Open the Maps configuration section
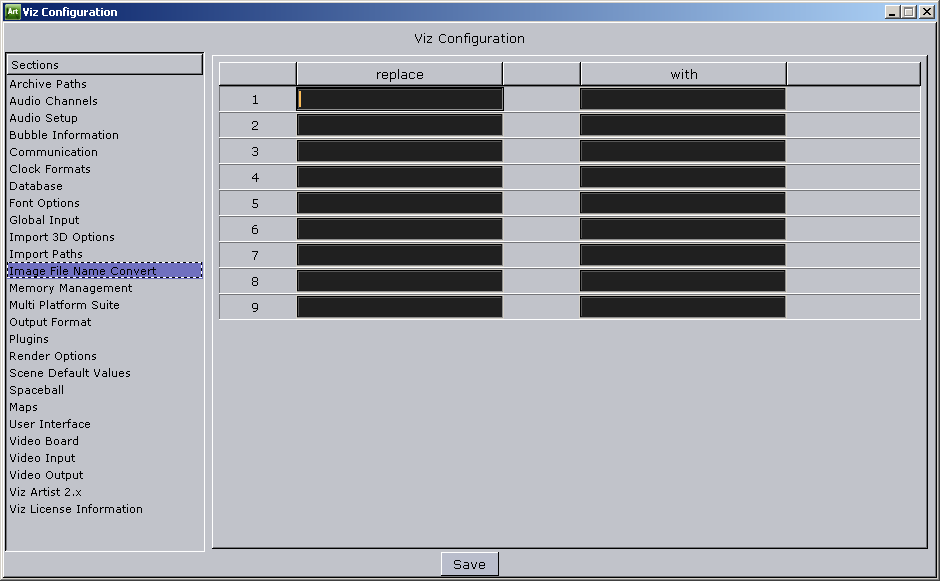Image resolution: width=940 pixels, height=581 pixels. (x=23, y=407)
